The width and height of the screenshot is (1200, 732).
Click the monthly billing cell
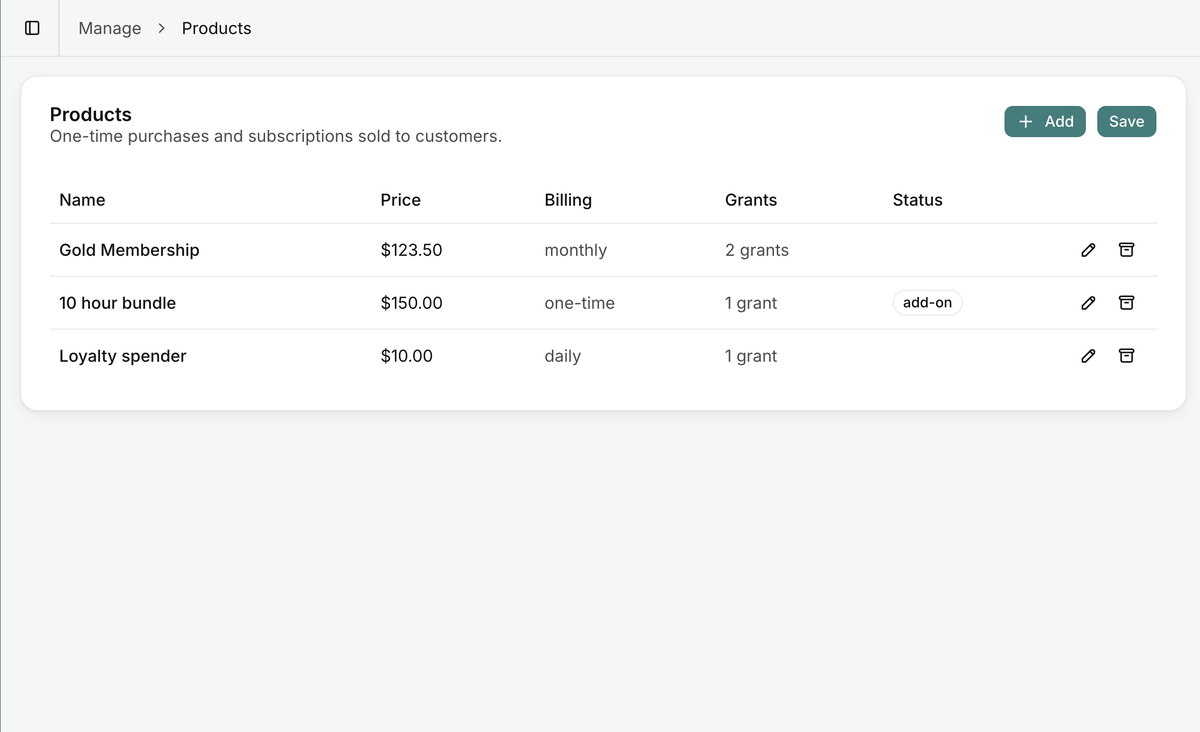(576, 250)
